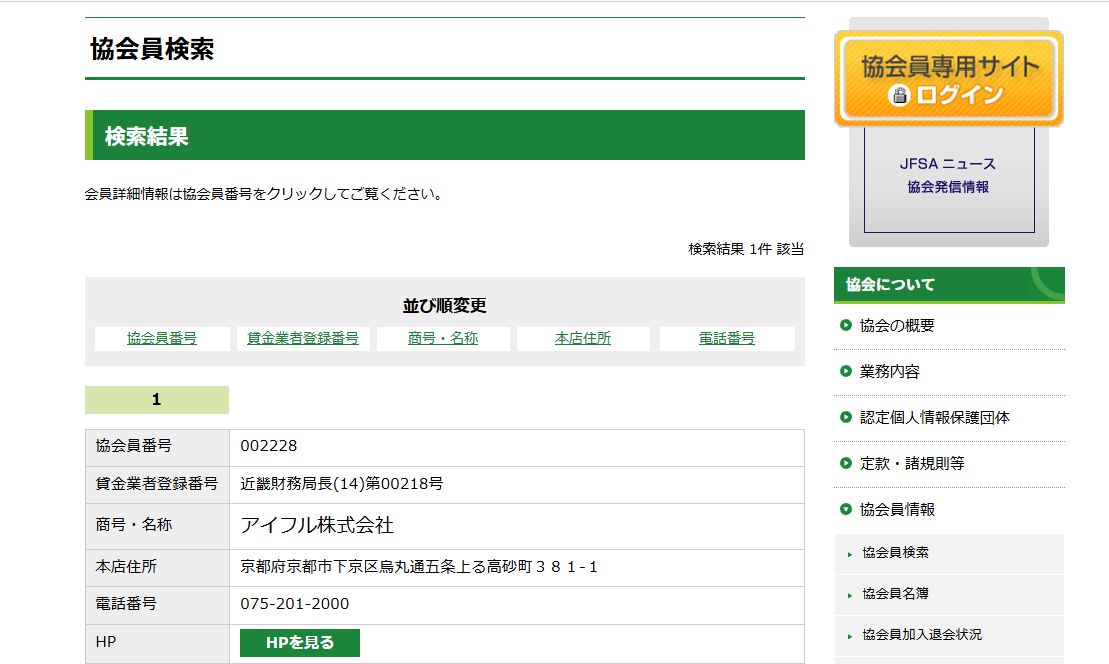Open the 認定個人情報保護団体 sidebar item
The height and width of the screenshot is (664, 1109).
(x=934, y=418)
